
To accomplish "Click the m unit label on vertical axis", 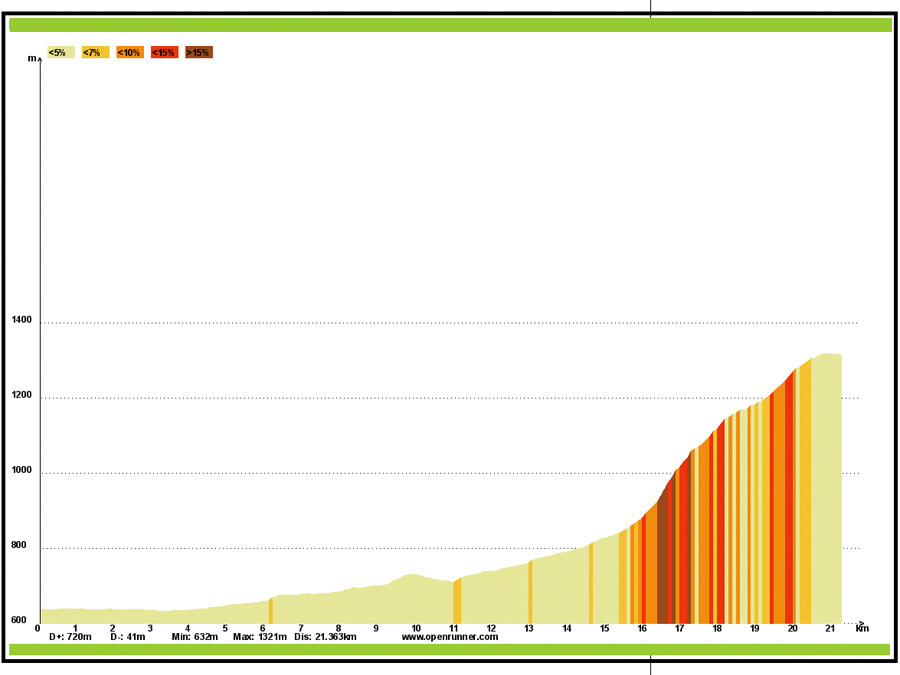I will (x=32, y=59).
